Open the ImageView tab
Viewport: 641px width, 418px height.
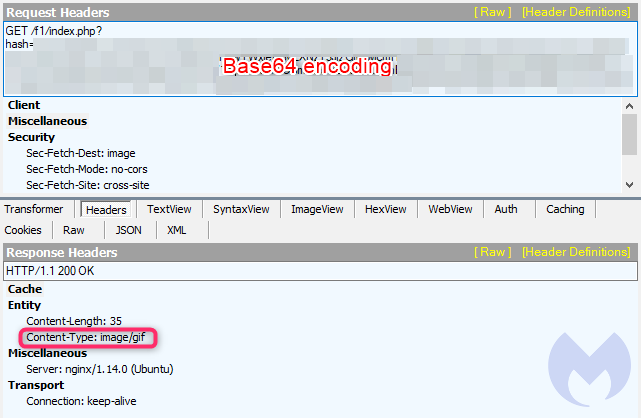coord(317,209)
